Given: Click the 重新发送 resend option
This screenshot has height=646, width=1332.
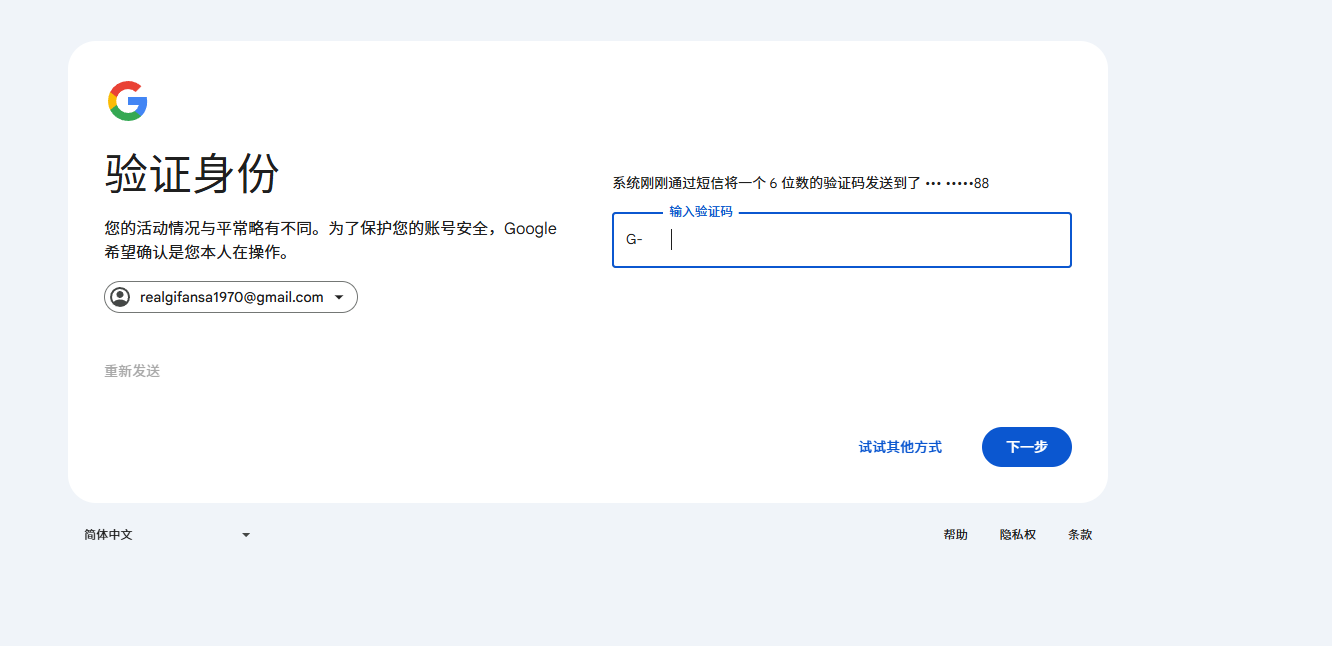Looking at the screenshot, I should pyautogui.click(x=130, y=370).
